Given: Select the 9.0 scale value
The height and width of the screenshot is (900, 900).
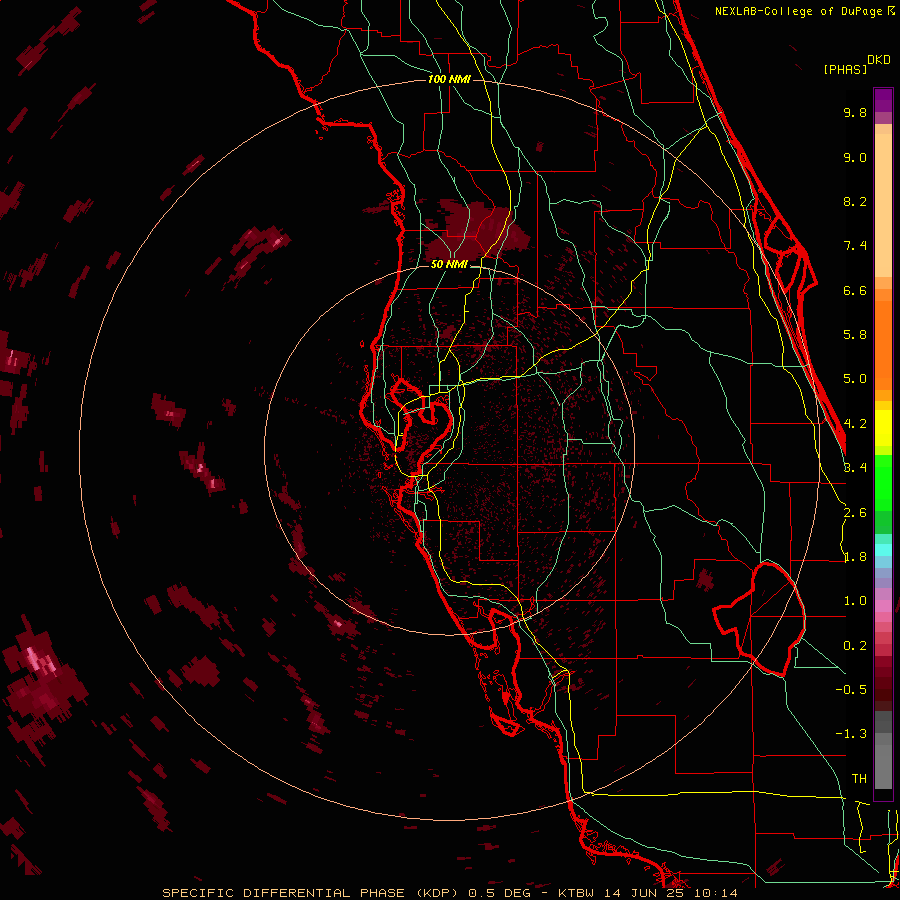Looking at the screenshot, I should pyautogui.click(x=855, y=157).
